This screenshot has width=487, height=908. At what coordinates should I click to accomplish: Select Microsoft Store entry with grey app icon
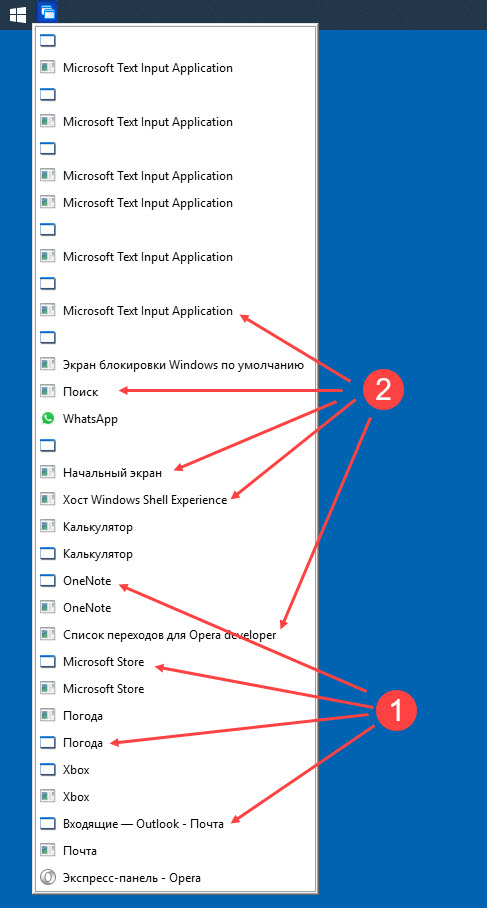click(x=175, y=689)
